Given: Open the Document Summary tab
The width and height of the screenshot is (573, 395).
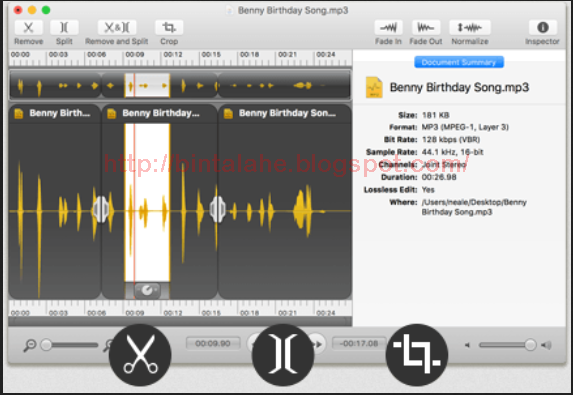Looking at the screenshot, I should (x=459, y=62).
